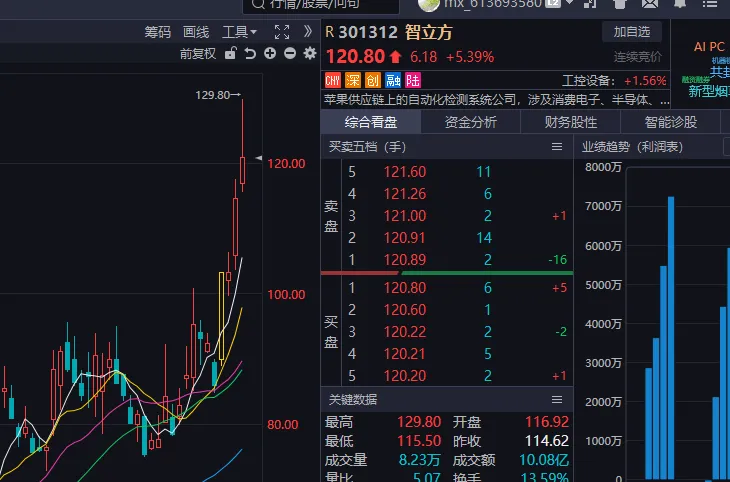Click the buy/sell ratio red-green bar
Screen dimensions: 730x482
coord(447,273)
